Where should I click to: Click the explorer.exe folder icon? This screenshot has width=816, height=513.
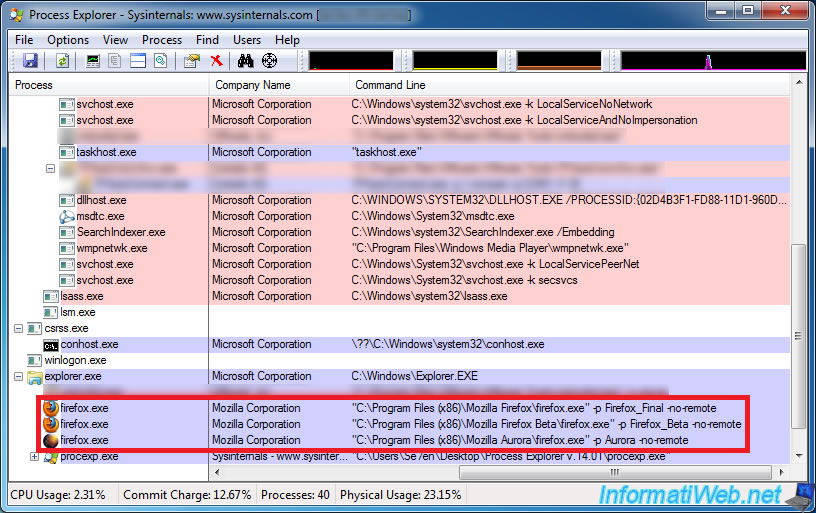pyautogui.click(x=35, y=377)
